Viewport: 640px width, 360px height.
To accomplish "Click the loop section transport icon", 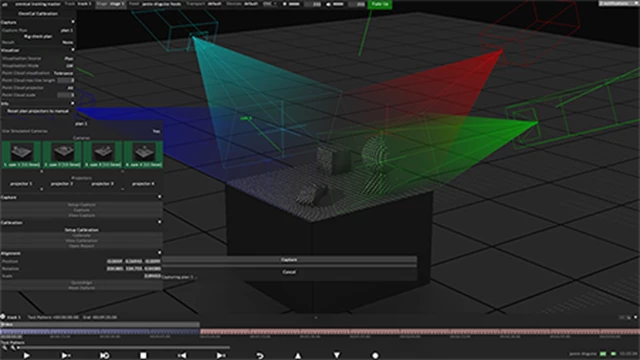I will (104, 356).
